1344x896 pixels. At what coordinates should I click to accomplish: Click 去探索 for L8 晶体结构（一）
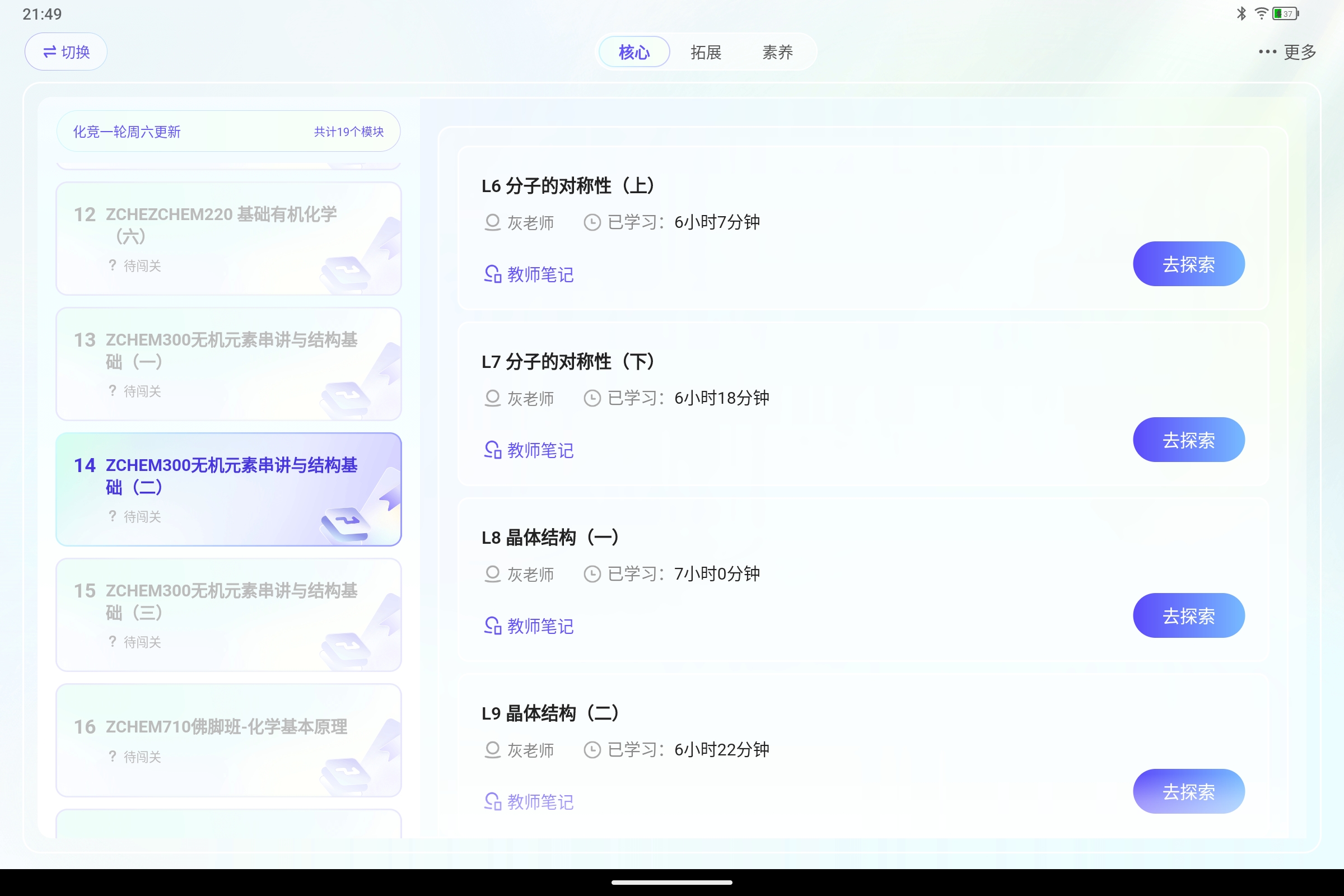point(1188,616)
